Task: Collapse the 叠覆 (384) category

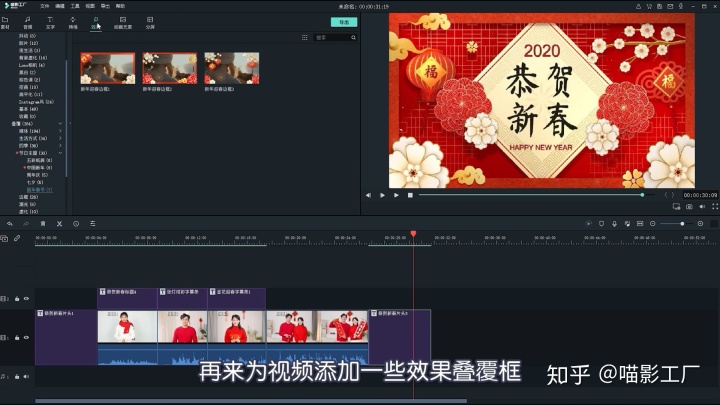Action: [60, 124]
